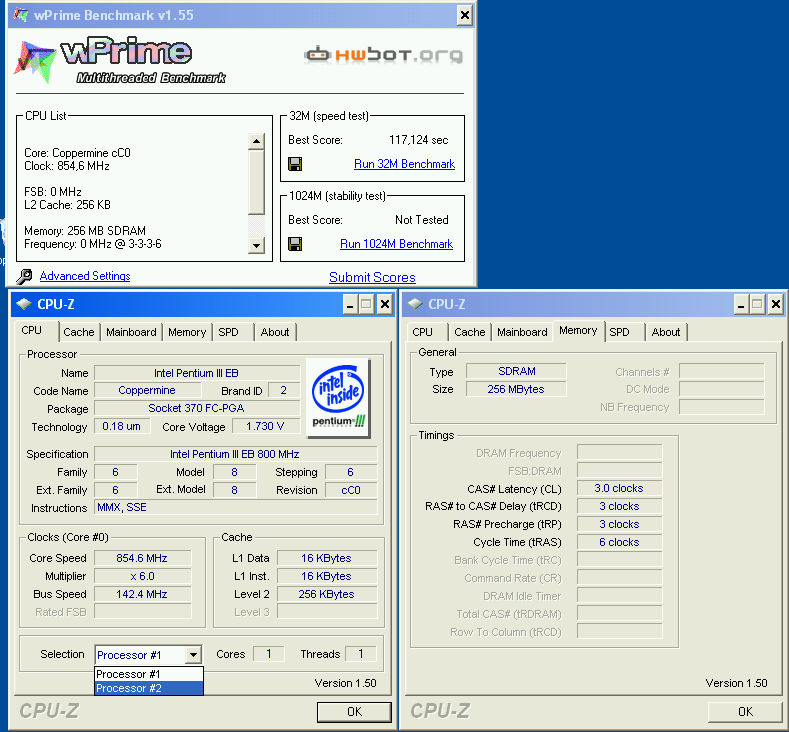Click the Level 2 256 KBytes cache value
Viewport: 789px width, 732px height.
[327, 594]
